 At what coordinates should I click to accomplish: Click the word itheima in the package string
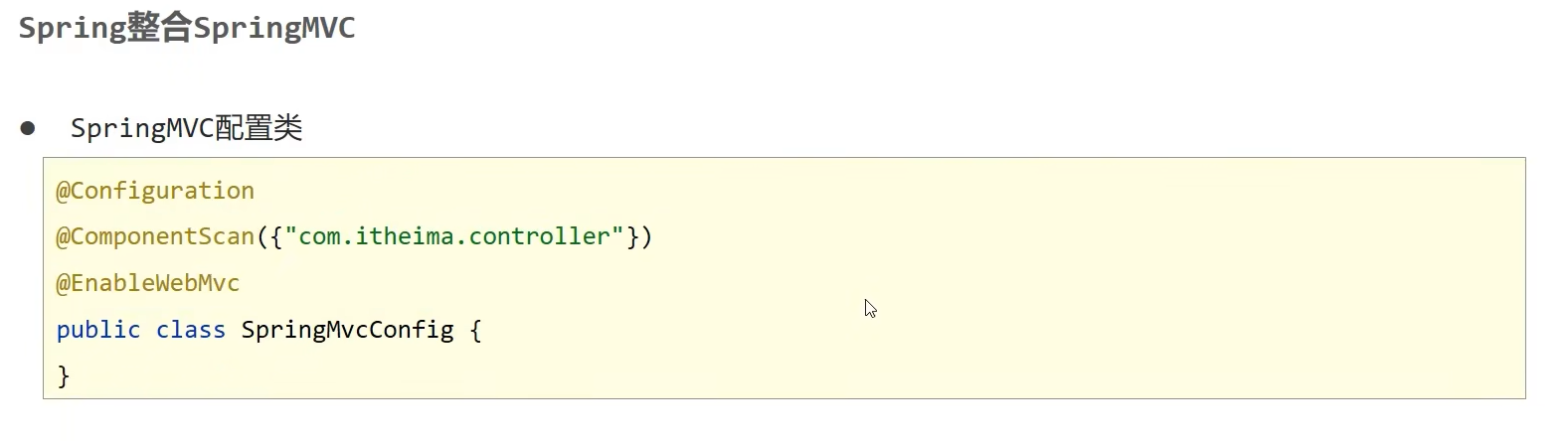pyautogui.click(x=405, y=236)
